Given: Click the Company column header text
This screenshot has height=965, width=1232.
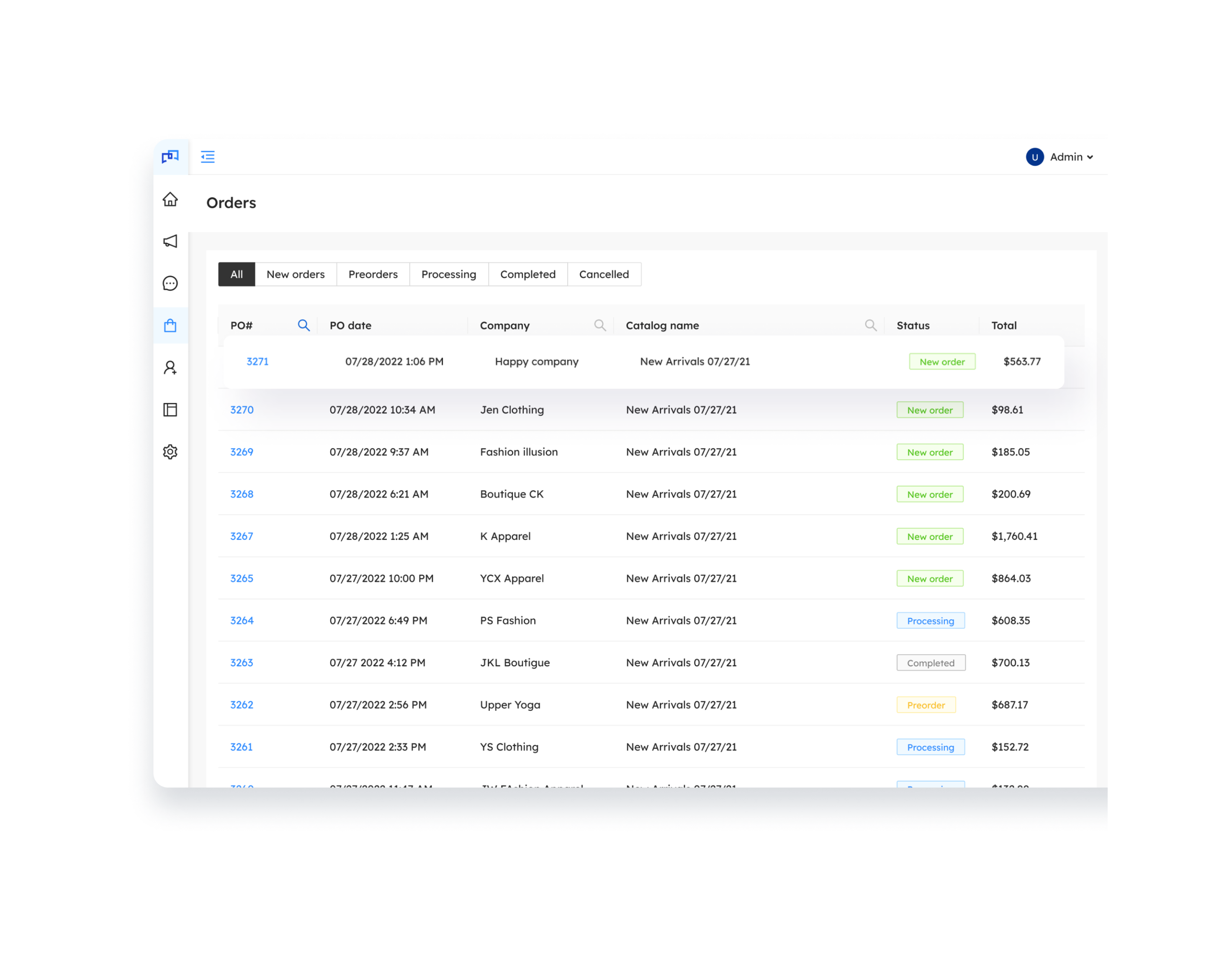Looking at the screenshot, I should pos(505,325).
